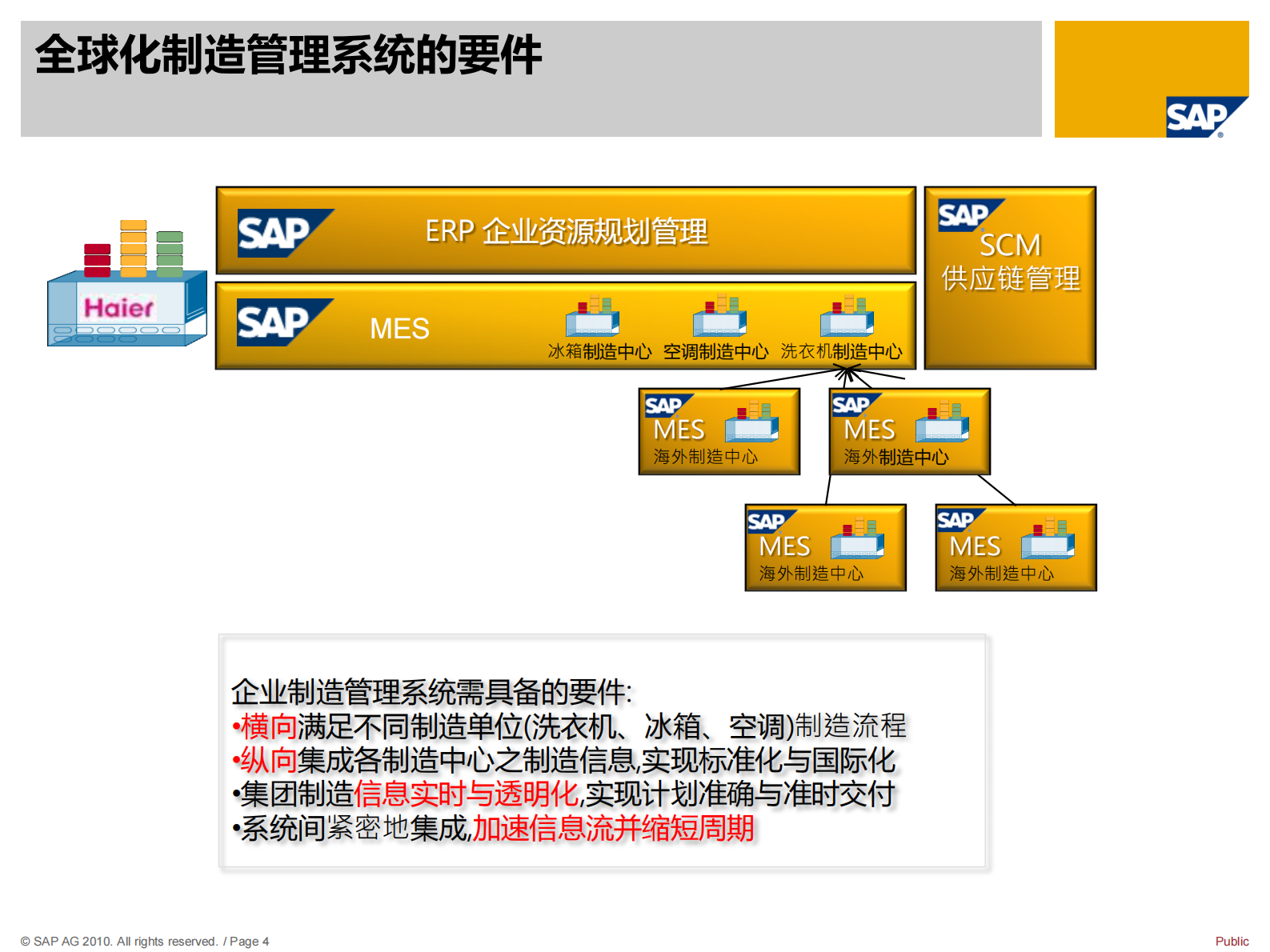The image size is (1270, 952).
Task: Select the red word 横向
Action: click(268, 726)
